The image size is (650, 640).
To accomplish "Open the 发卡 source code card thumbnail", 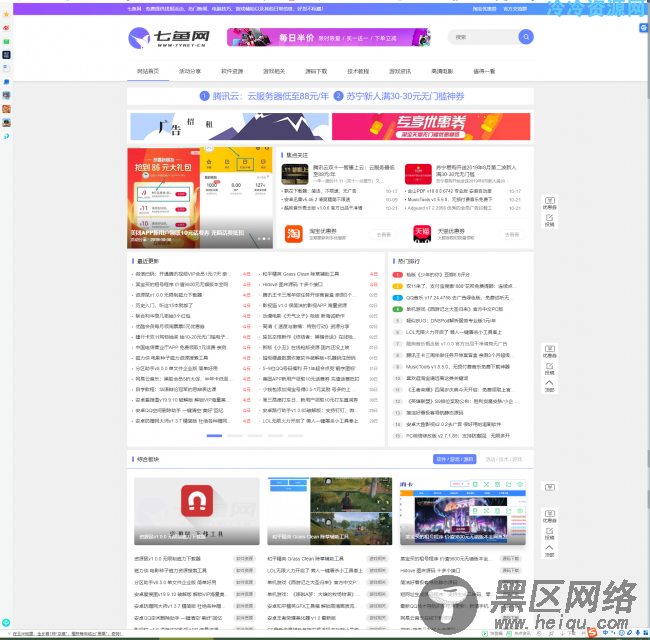I will (x=463, y=511).
